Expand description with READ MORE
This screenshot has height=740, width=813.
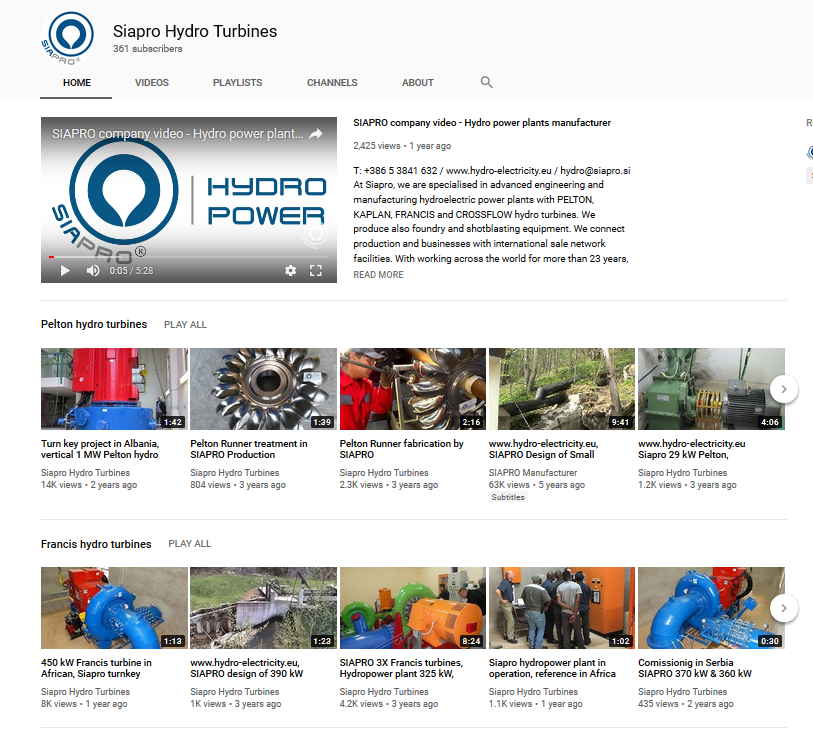tap(378, 275)
